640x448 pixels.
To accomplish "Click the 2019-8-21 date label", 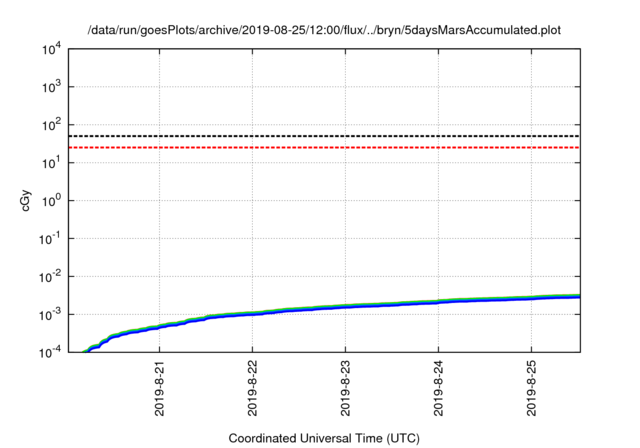I will click(x=159, y=388).
